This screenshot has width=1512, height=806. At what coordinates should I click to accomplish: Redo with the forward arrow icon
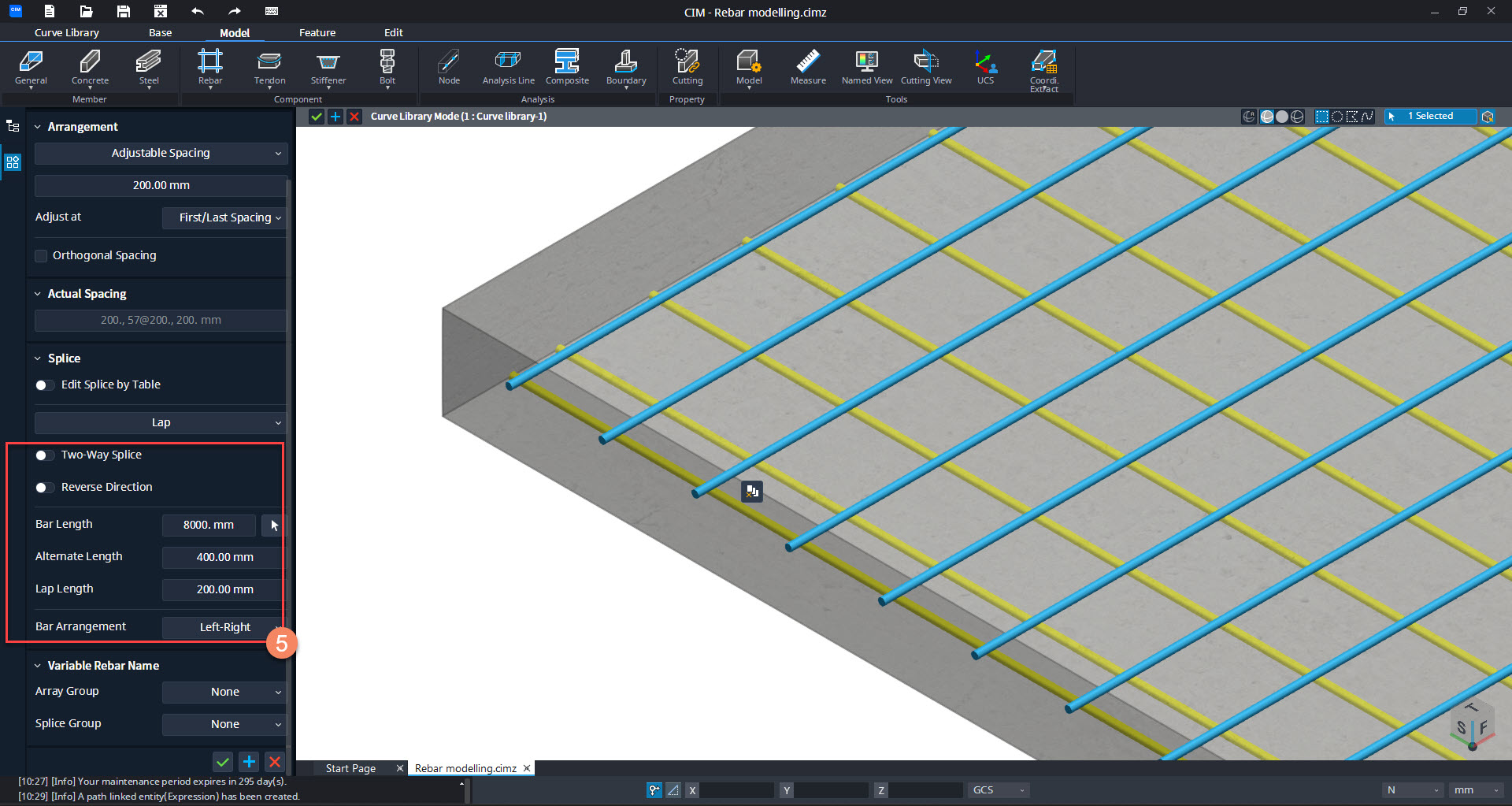(235, 11)
